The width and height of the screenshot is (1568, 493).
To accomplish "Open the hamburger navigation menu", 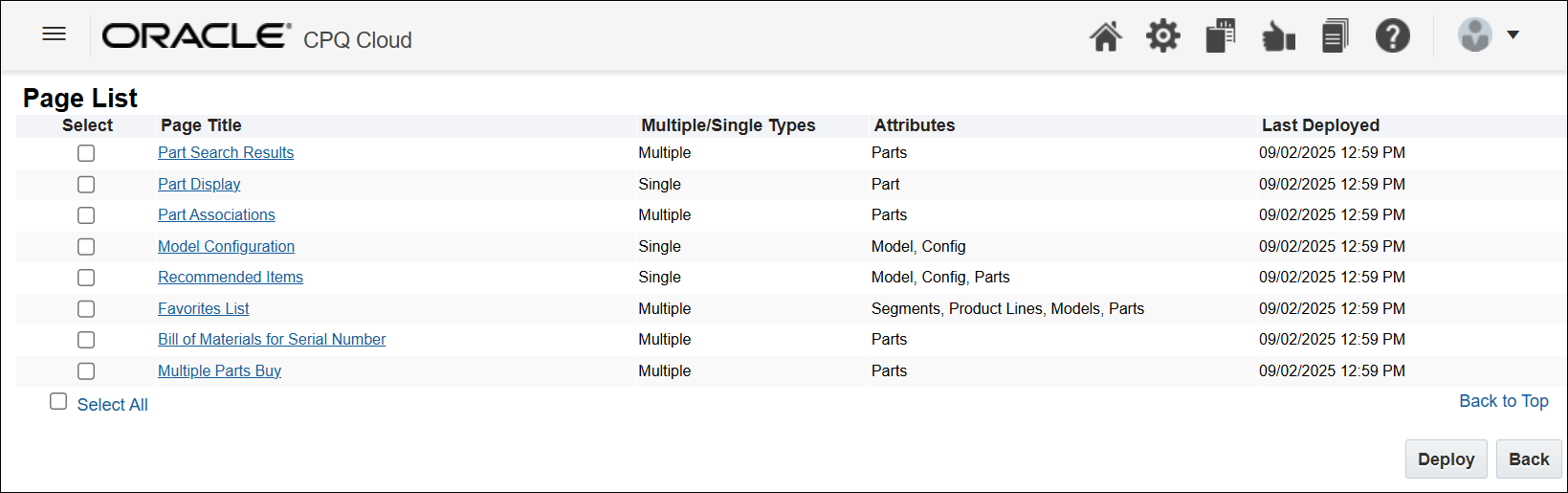I will click(x=55, y=34).
